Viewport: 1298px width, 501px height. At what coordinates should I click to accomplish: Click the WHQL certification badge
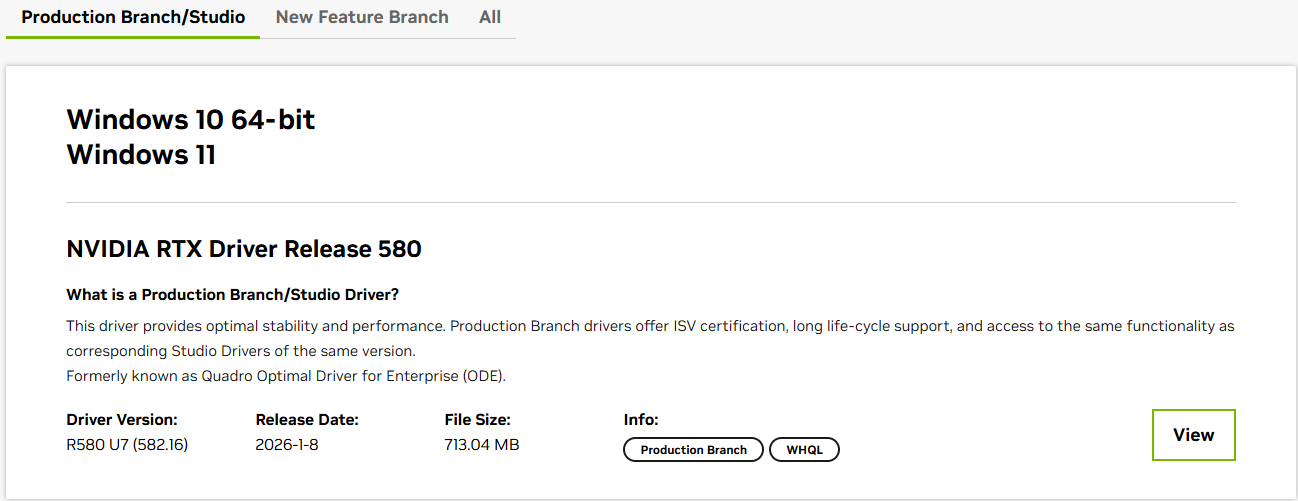click(x=804, y=450)
